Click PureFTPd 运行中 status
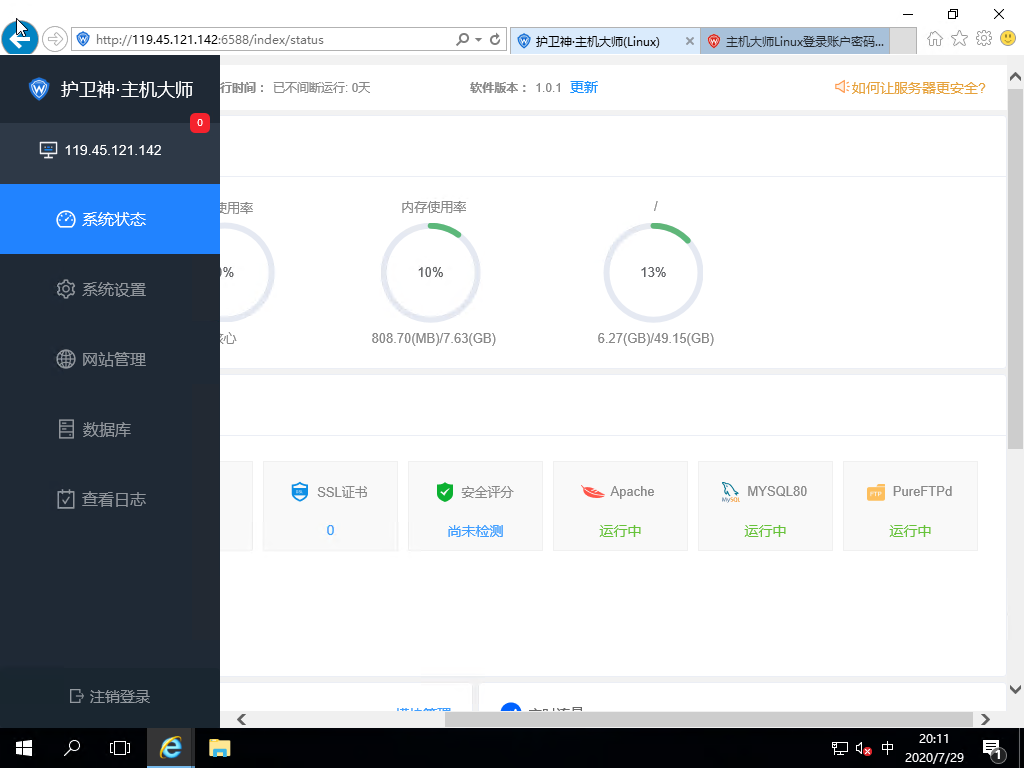 (910, 531)
